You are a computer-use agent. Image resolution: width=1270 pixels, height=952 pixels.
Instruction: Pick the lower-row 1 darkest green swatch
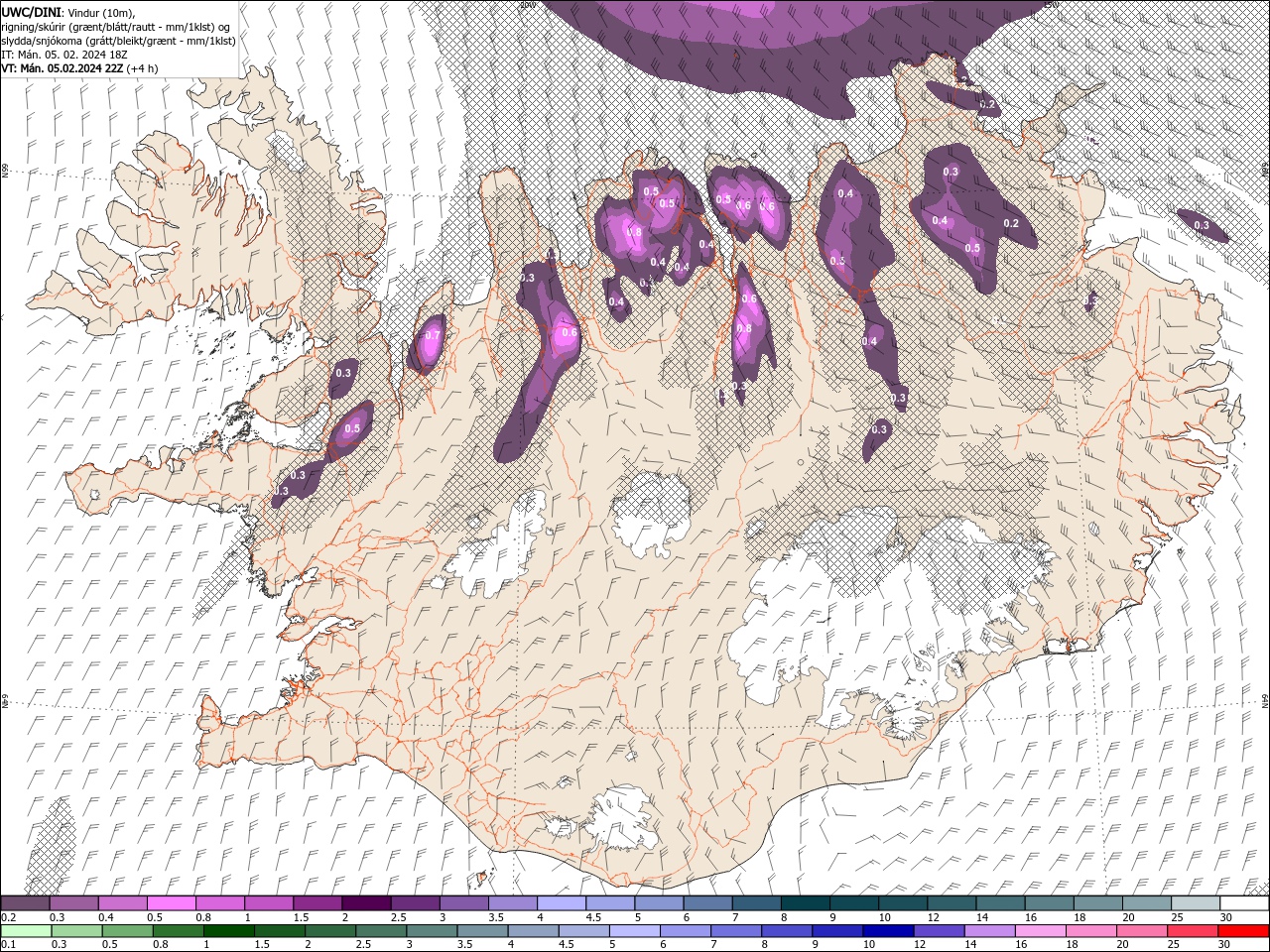229,931
